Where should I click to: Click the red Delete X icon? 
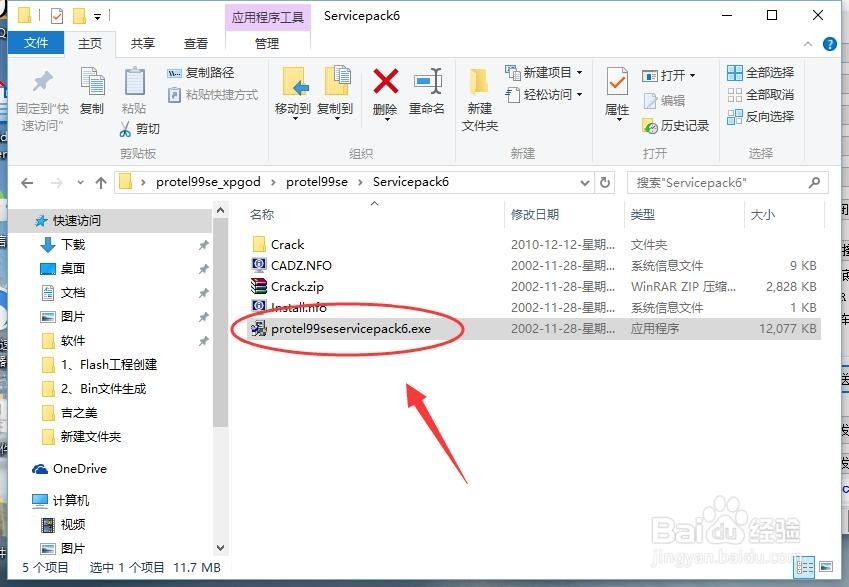[x=386, y=81]
